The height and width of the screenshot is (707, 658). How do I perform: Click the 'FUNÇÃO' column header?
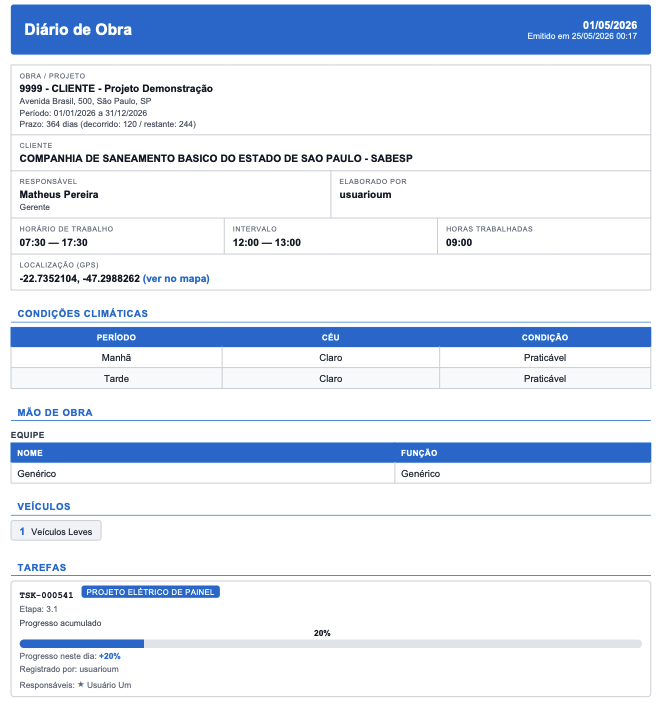(x=523, y=453)
